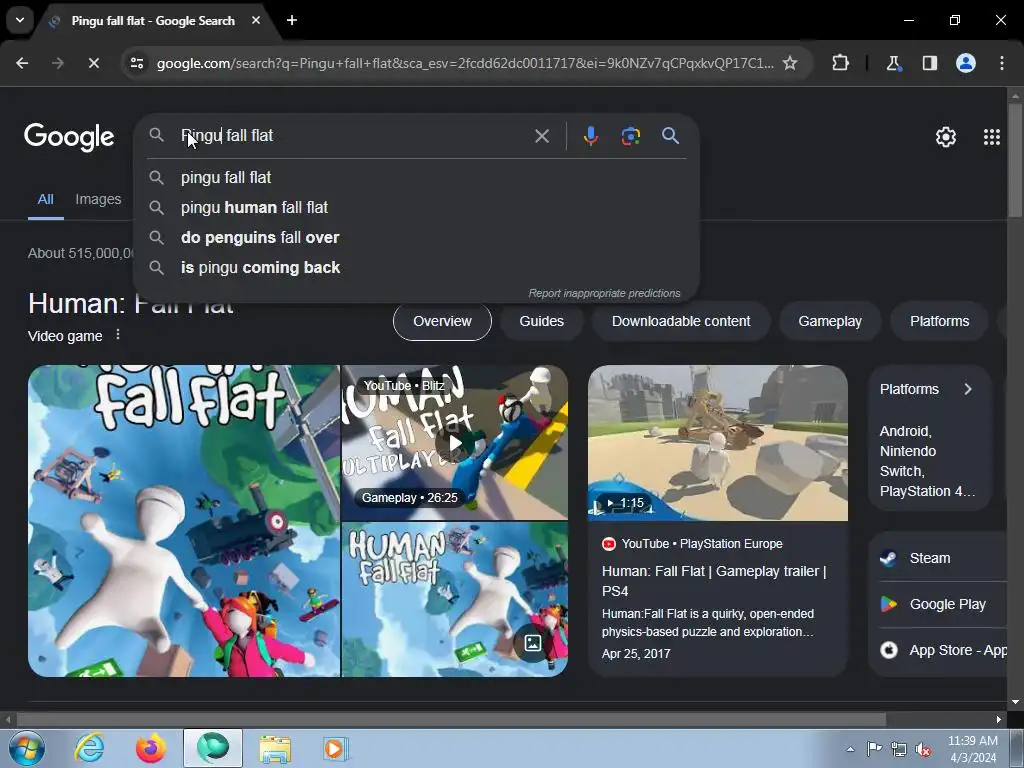Click the horizontal scrollbar thumb

451,720
